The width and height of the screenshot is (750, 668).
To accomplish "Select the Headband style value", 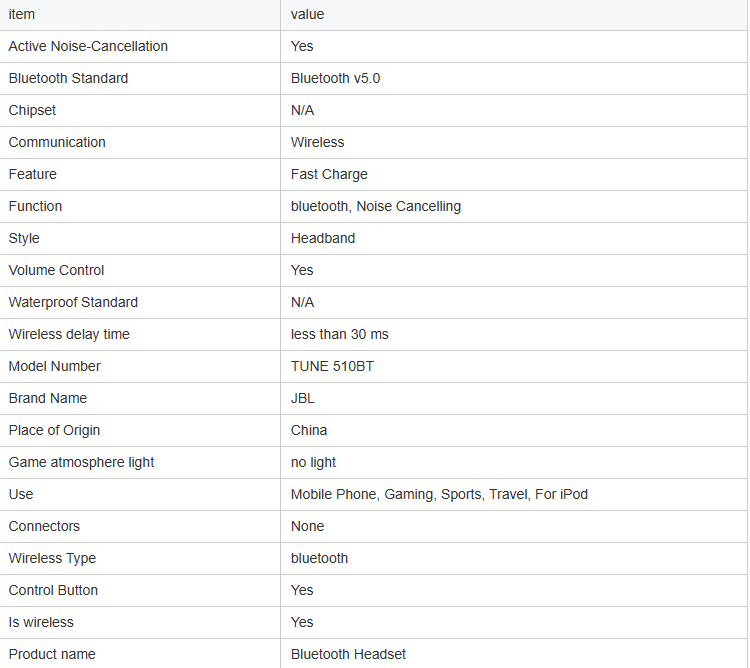I will click(323, 238).
